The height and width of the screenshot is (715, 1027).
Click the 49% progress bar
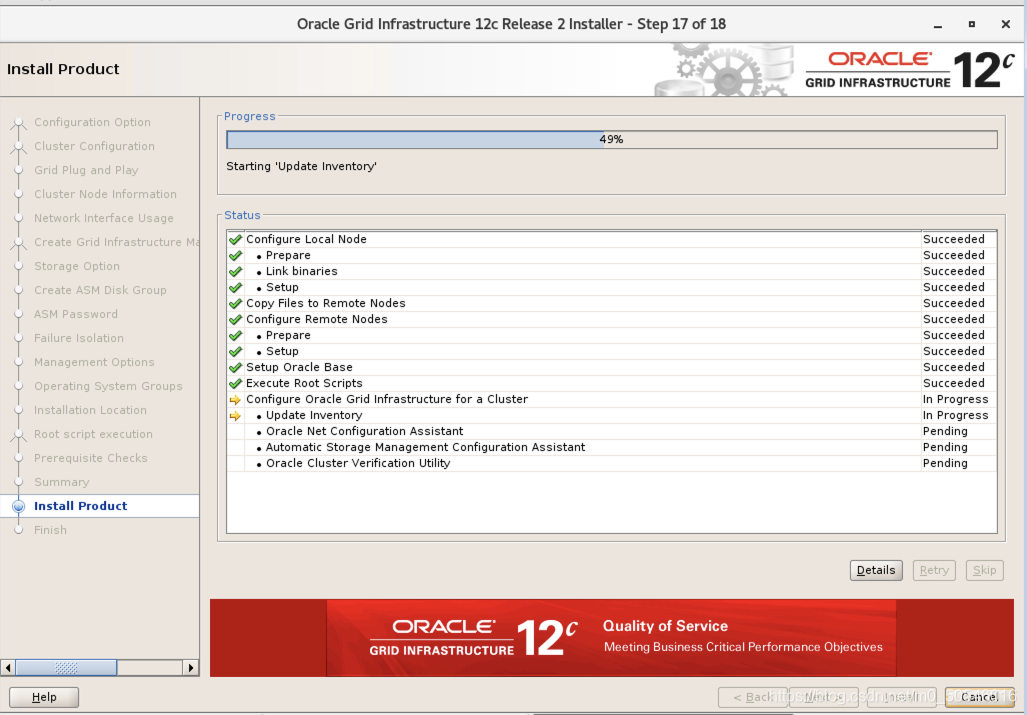[x=612, y=139]
